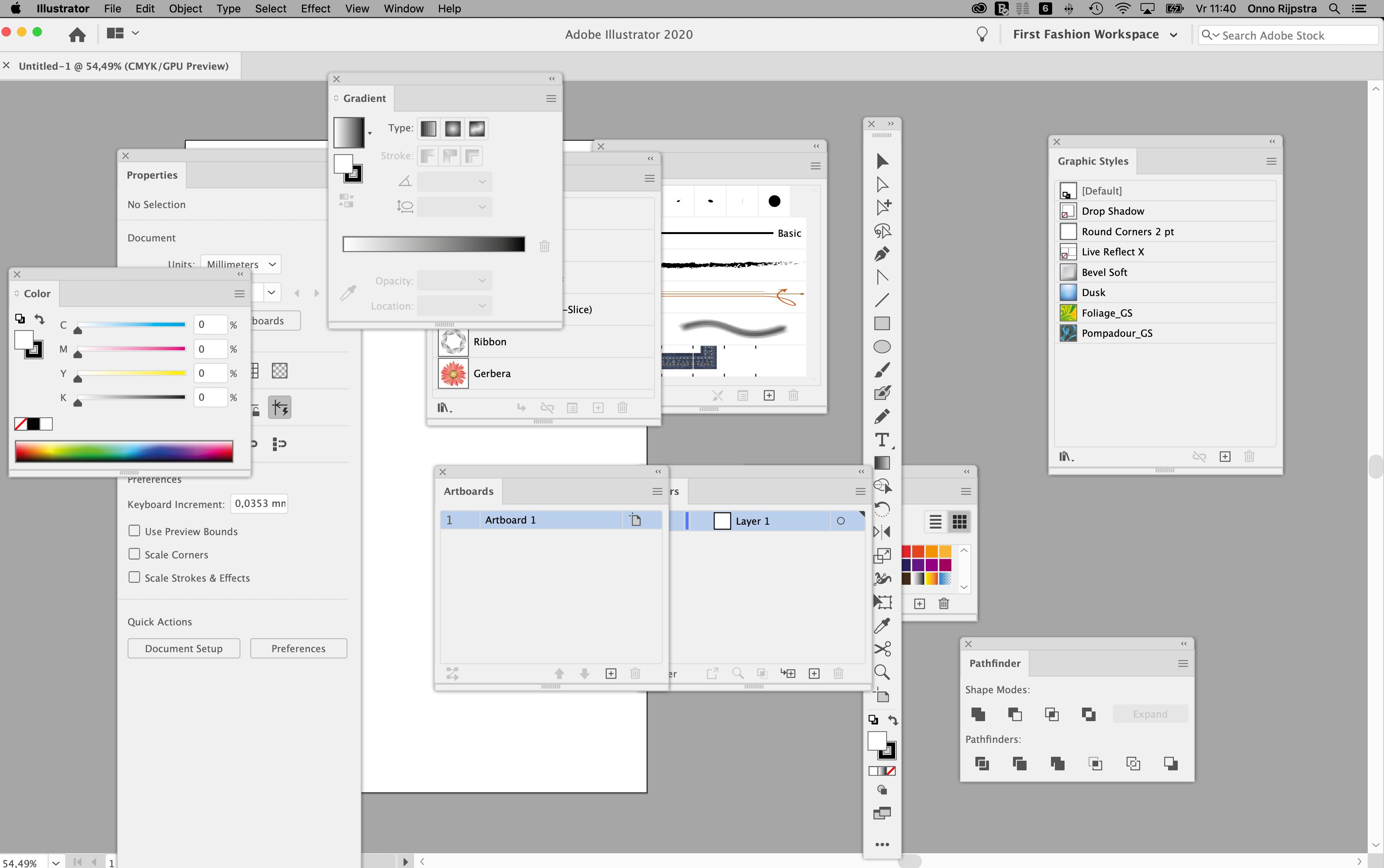Check the Scale Corners option
This screenshot has width=1384, height=868.
point(135,554)
